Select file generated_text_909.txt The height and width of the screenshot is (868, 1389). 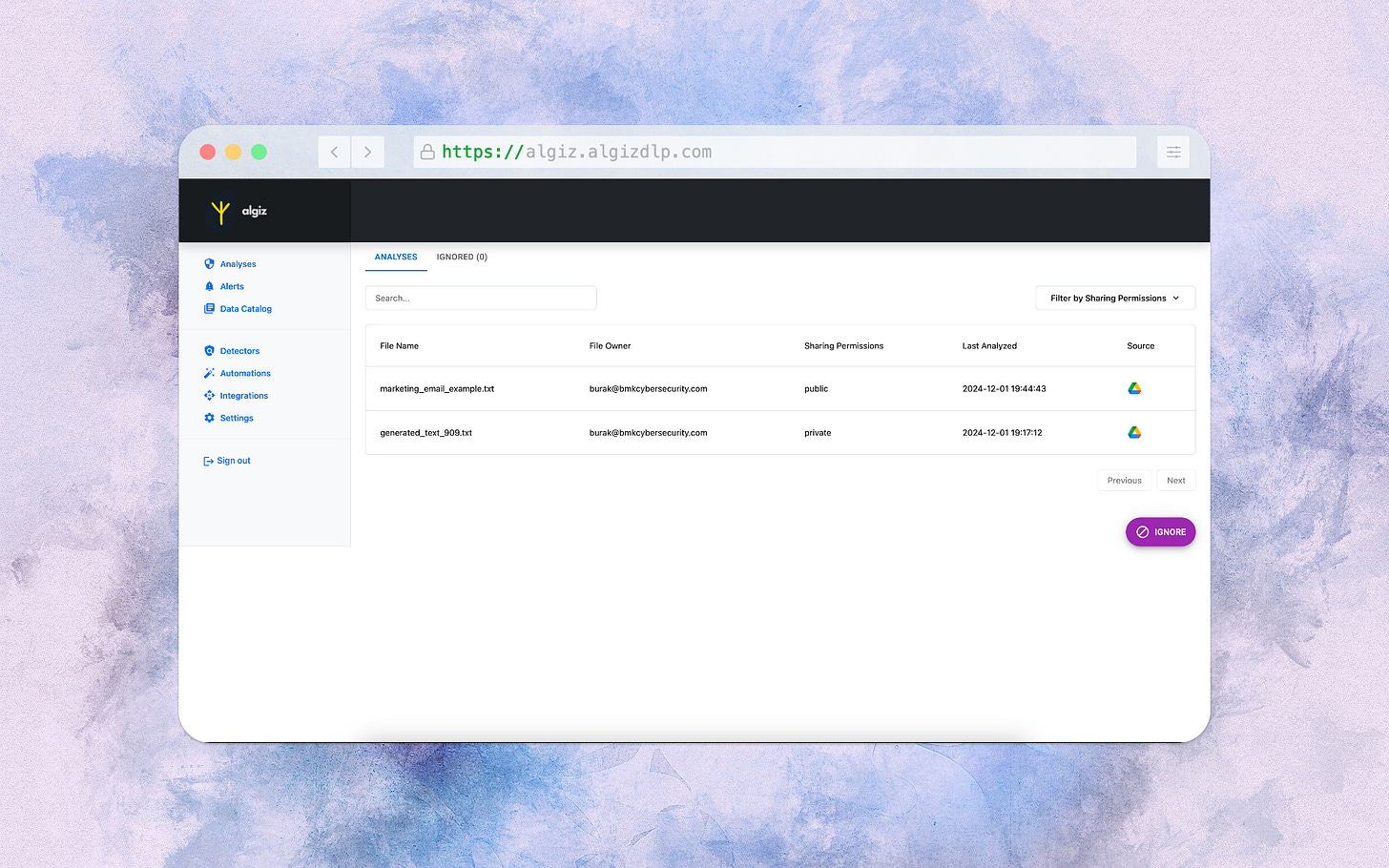(426, 433)
